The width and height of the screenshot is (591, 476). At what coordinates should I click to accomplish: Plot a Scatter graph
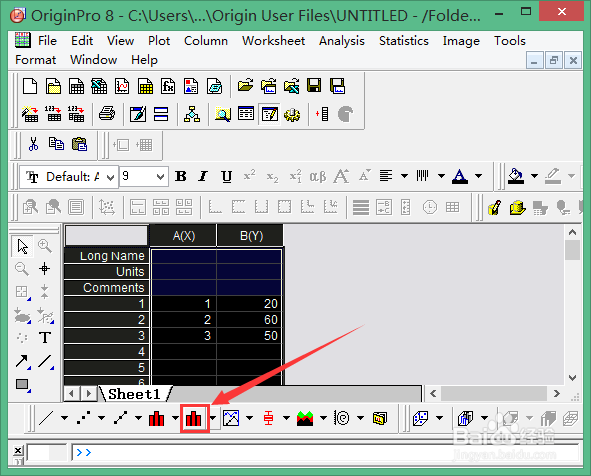point(83,418)
